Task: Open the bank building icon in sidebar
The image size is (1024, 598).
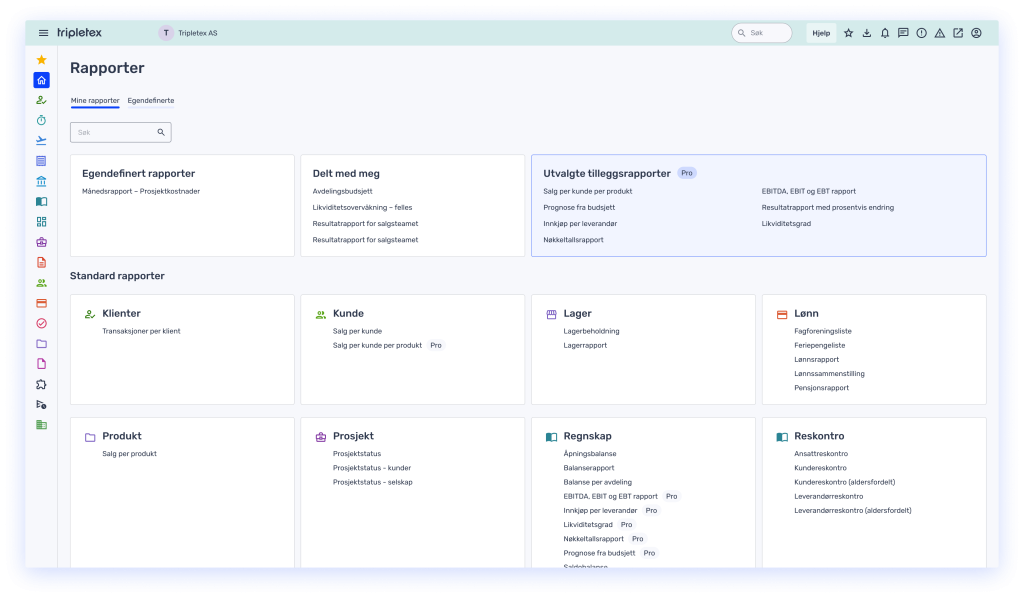Action: point(41,181)
